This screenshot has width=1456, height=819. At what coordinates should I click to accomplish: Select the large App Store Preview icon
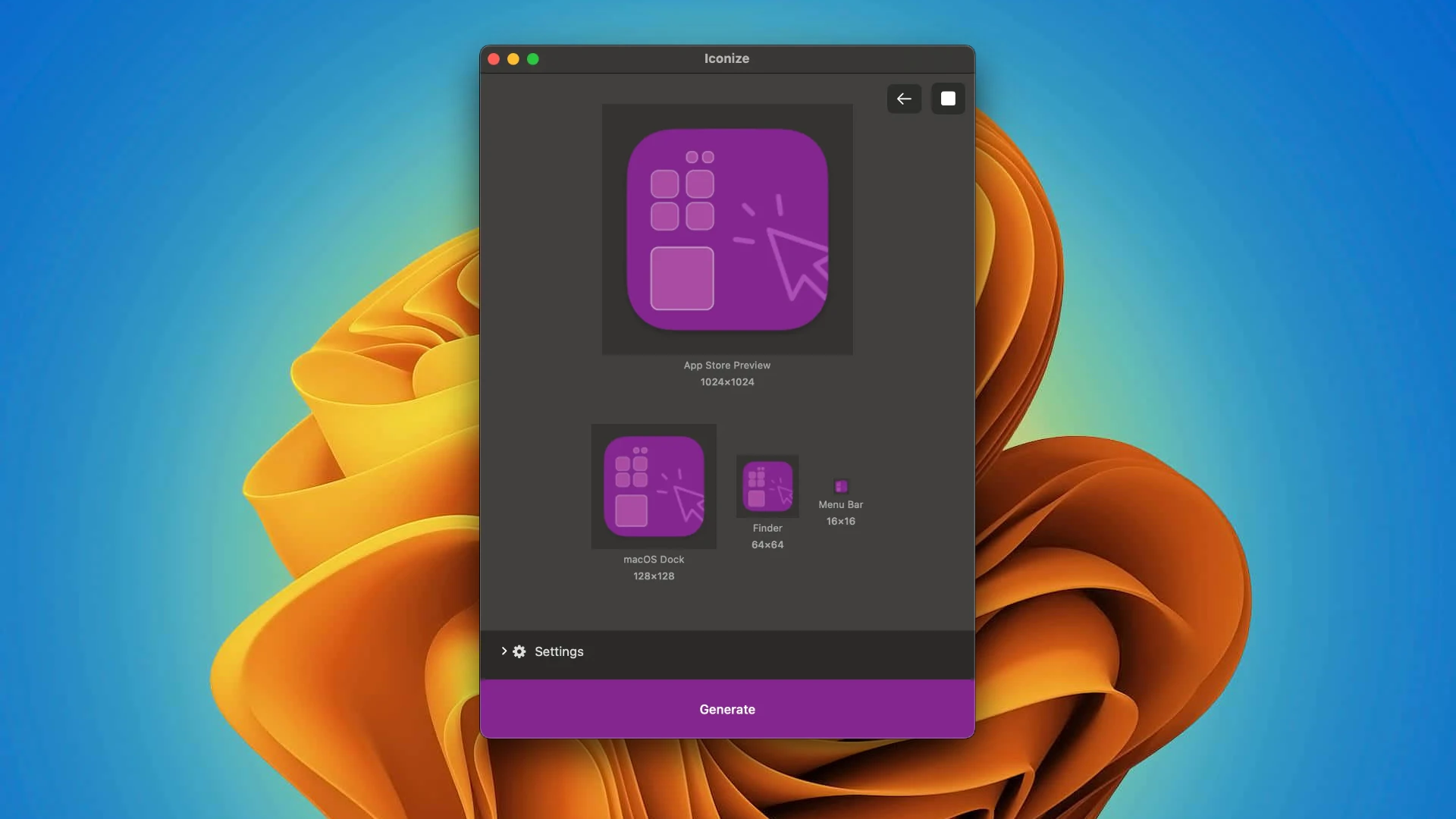[x=726, y=229]
